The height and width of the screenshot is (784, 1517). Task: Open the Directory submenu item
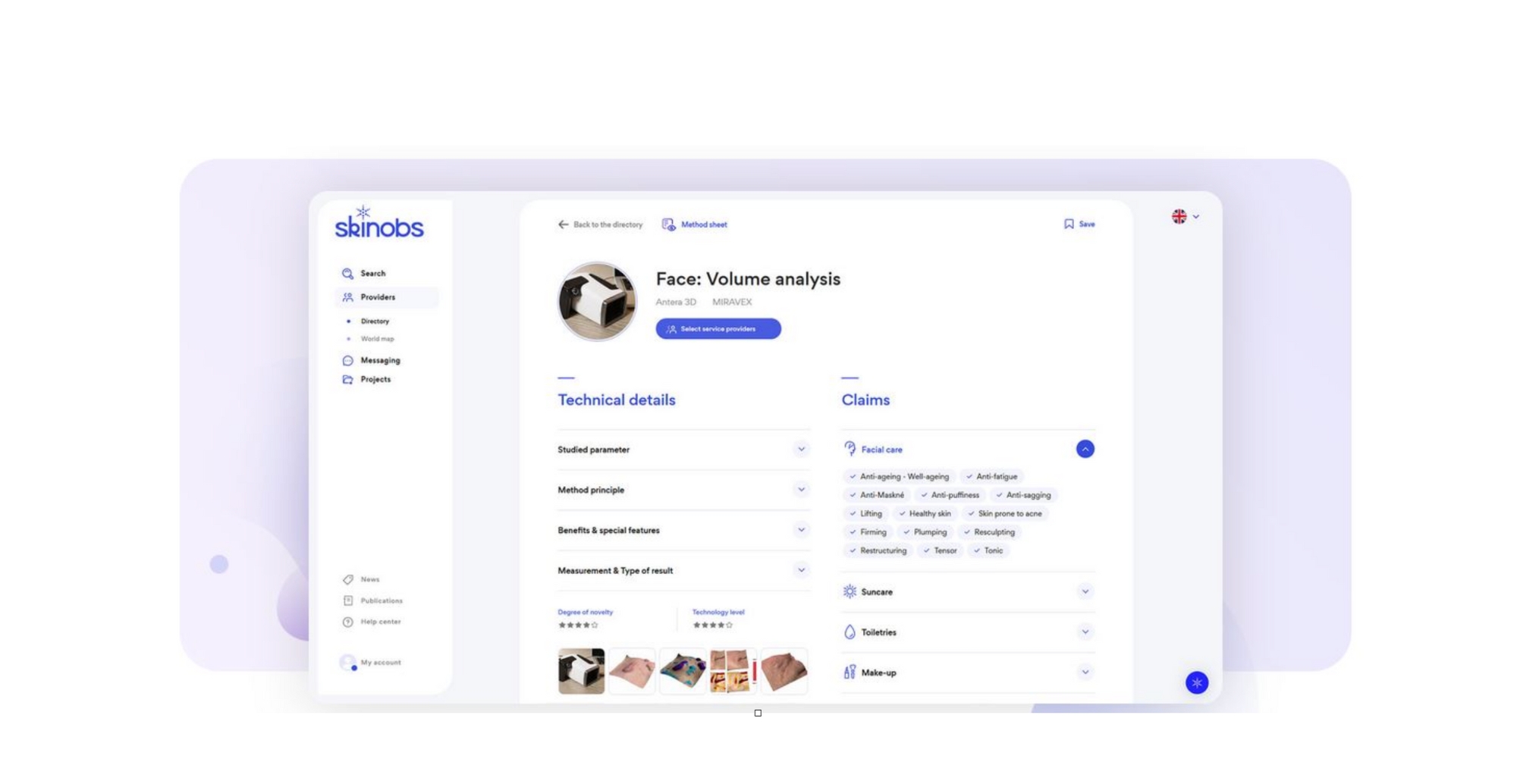pos(375,321)
